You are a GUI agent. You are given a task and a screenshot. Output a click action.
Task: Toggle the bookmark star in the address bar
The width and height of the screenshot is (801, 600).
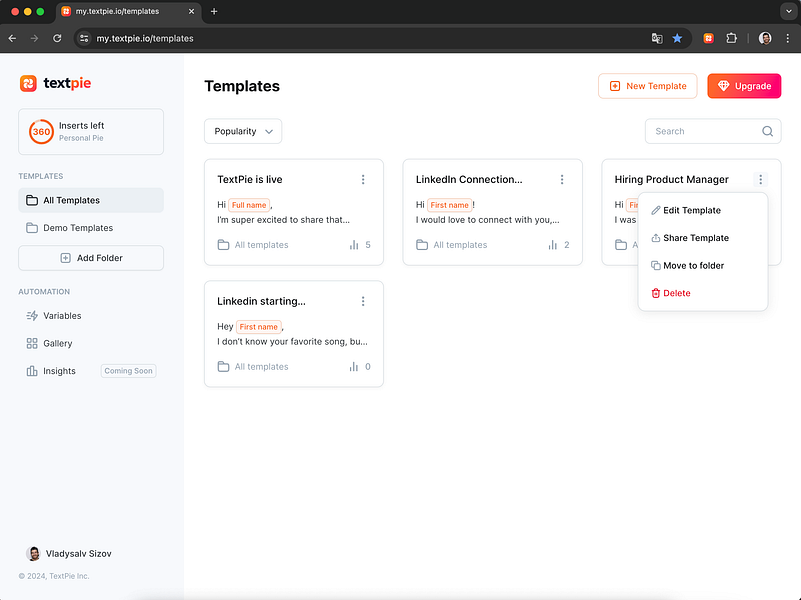[677, 38]
